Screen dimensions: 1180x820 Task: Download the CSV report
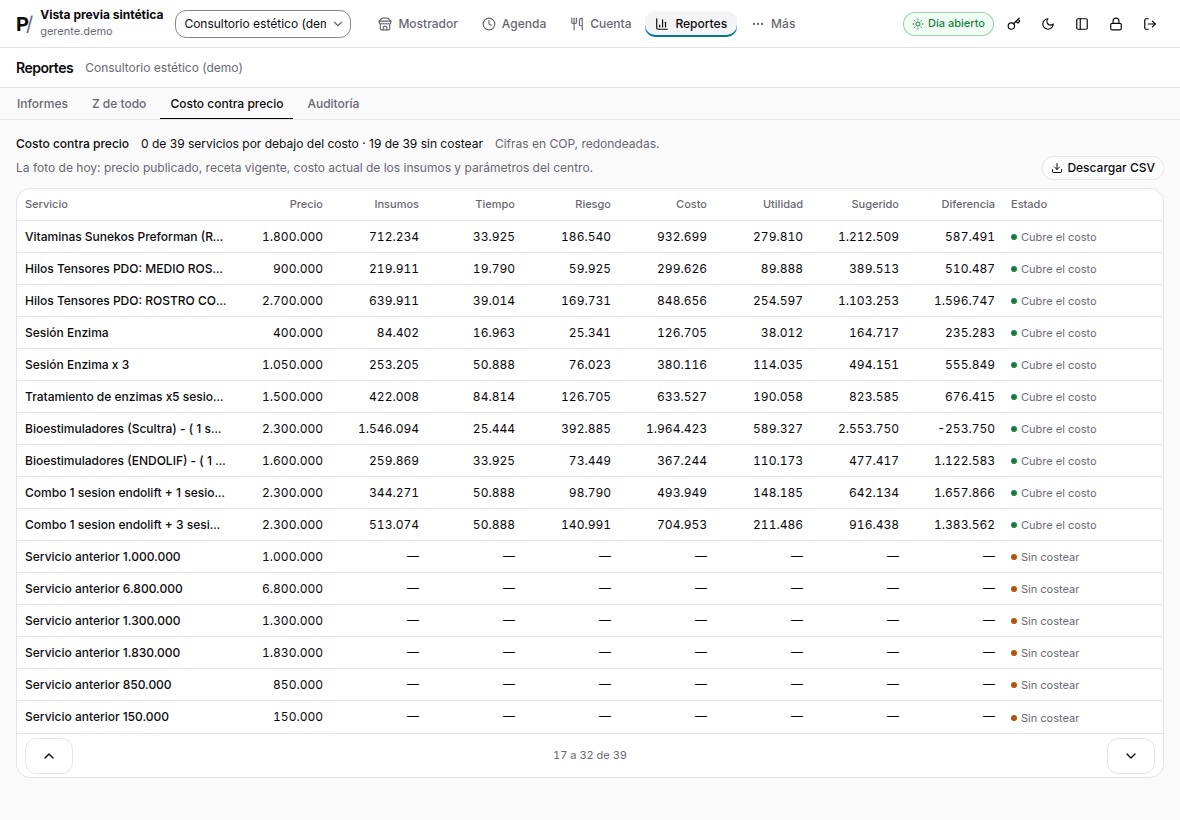coord(1102,168)
